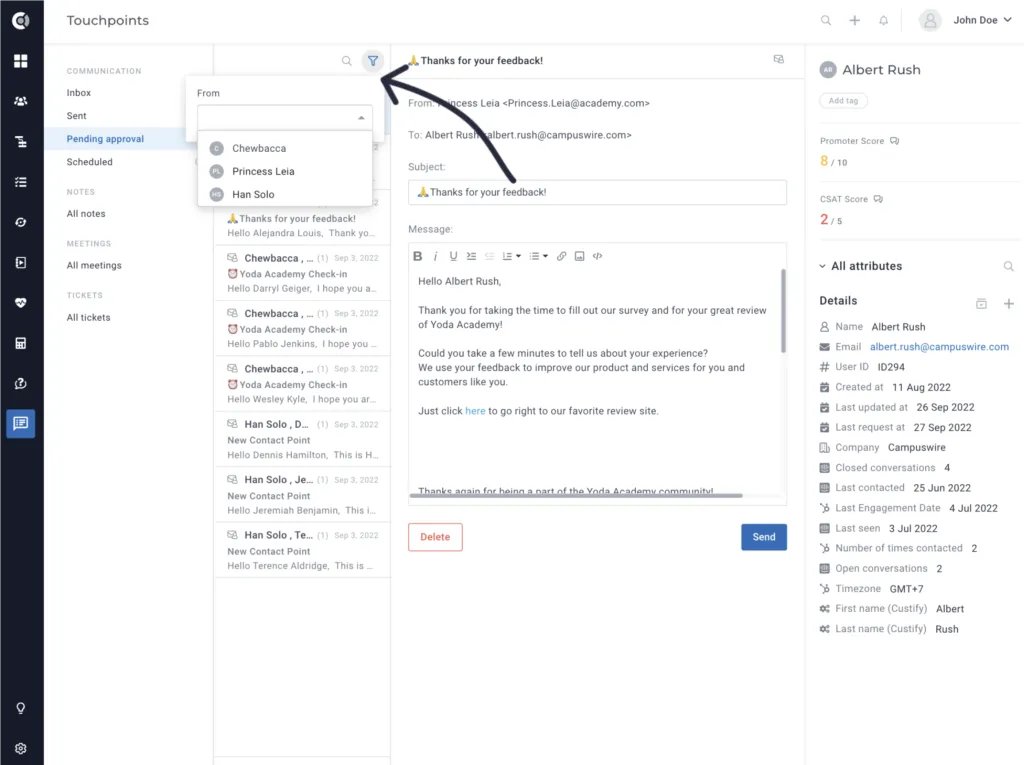This screenshot has height=765, width=1024.
Task: Click the Delete button
Action: (x=435, y=537)
